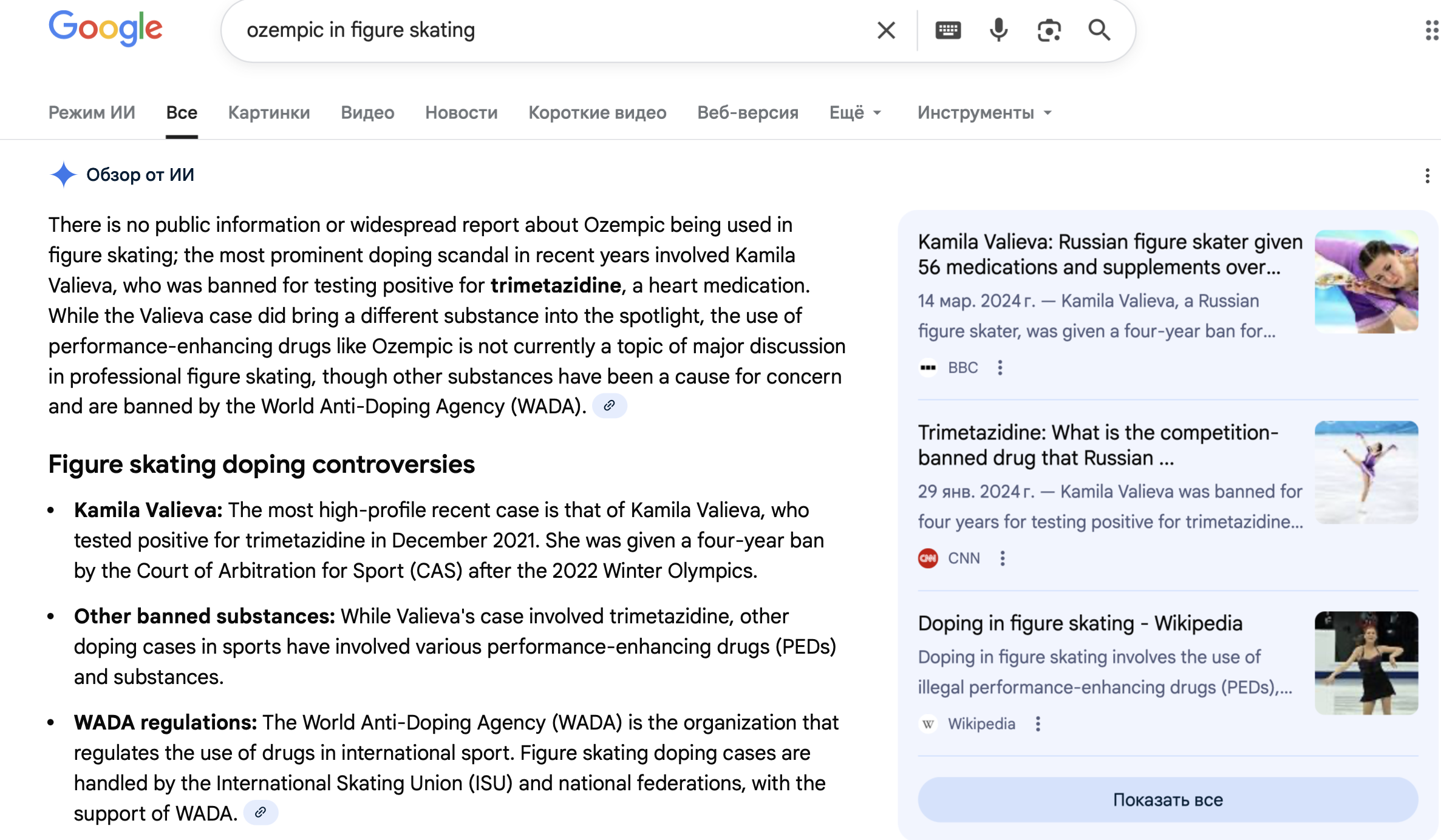Switch to the Новости tab
The width and height of the screenshot is (1441, 840).
(461, 113)
